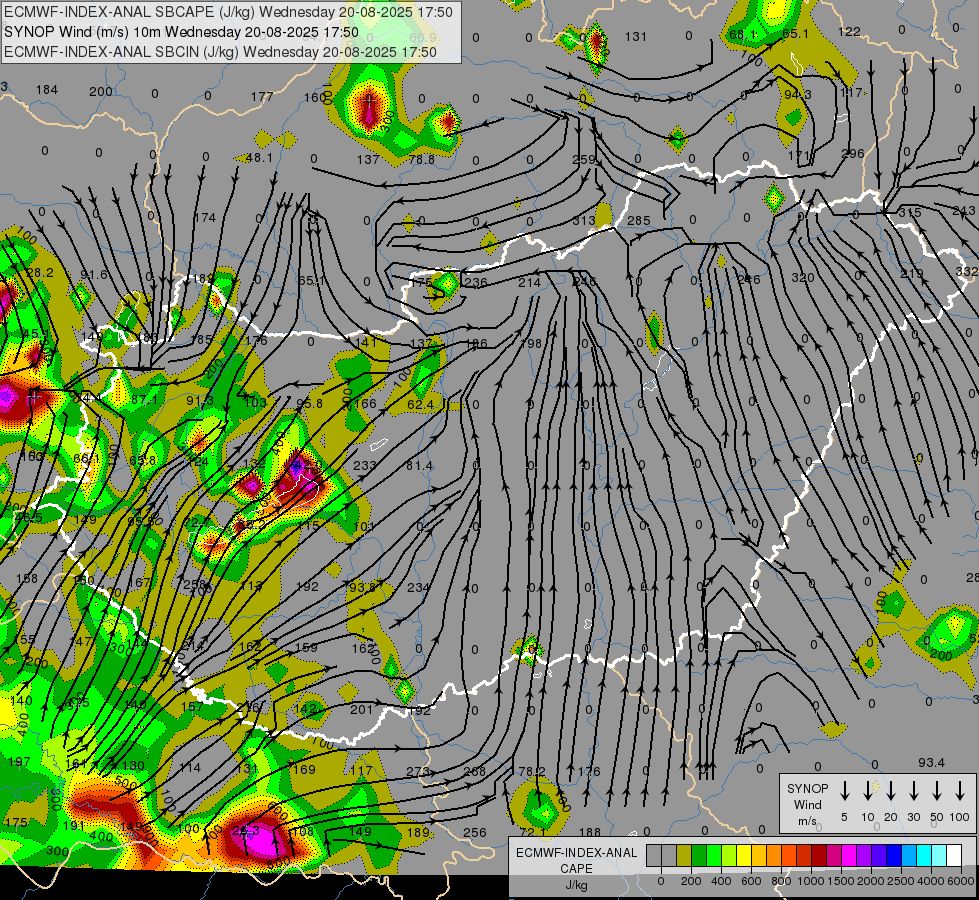Click the map value 93.4 above the wind legend
The height and width of the screenshot is (900, 979).
932,763
